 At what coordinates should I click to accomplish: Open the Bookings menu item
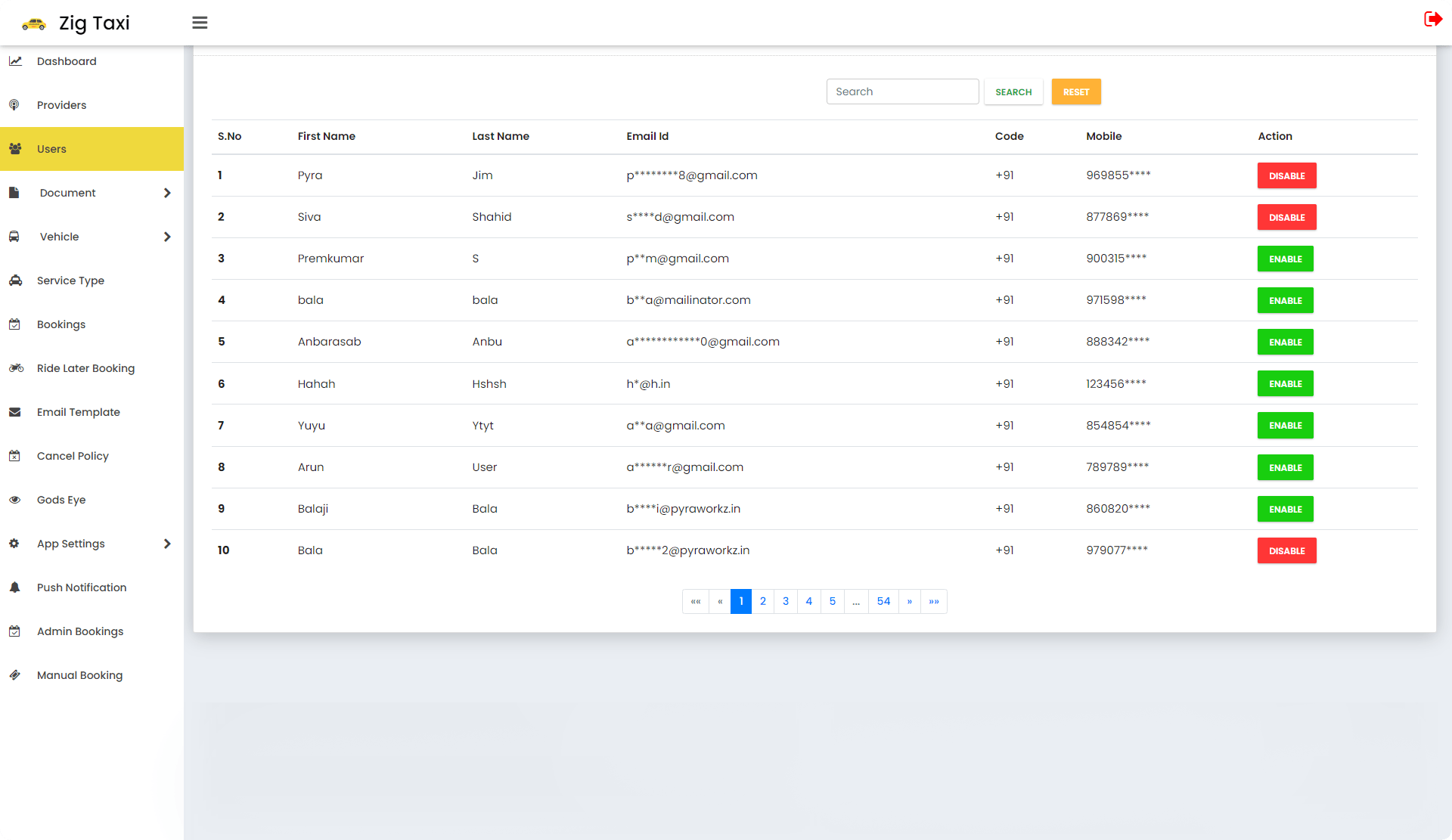(92, 324)
